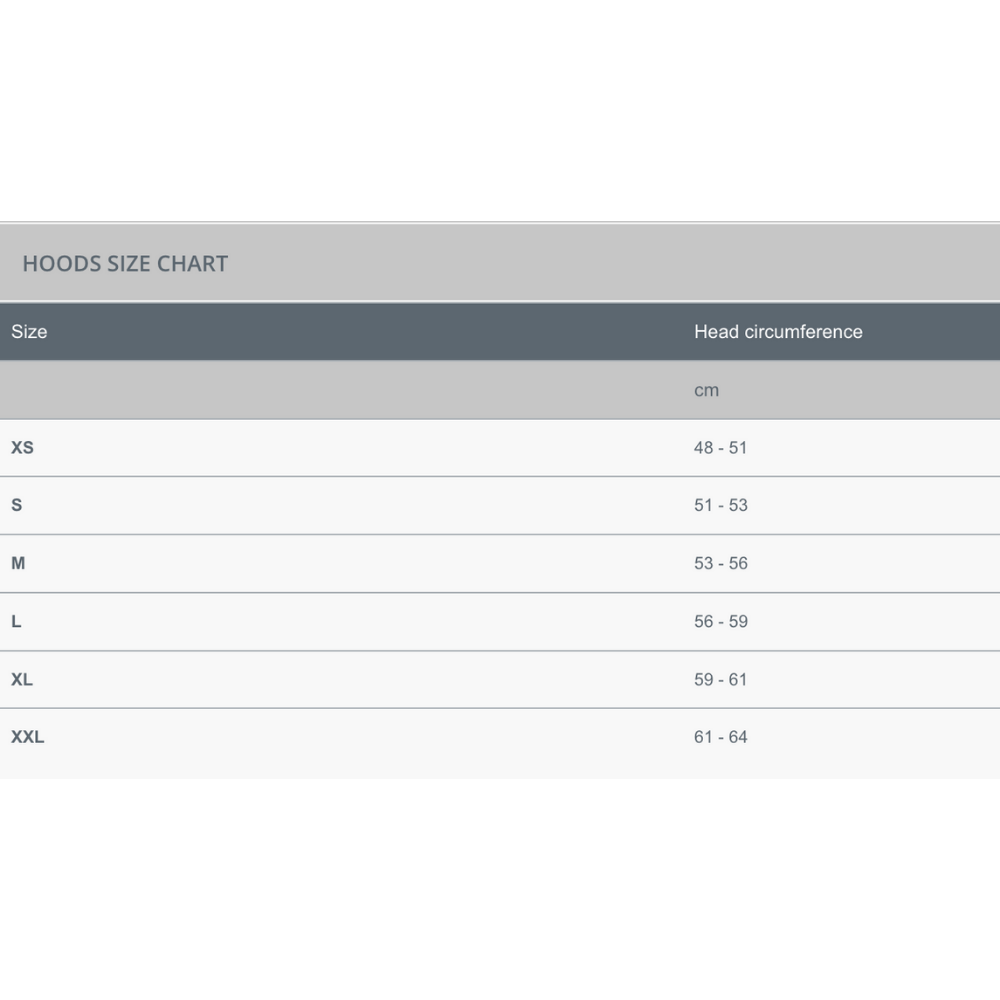The width and height of the screenshot is (1000, 1000).
Task: Select the Head circumference column header
Action: pyautogui.click(x=777, y=332)
